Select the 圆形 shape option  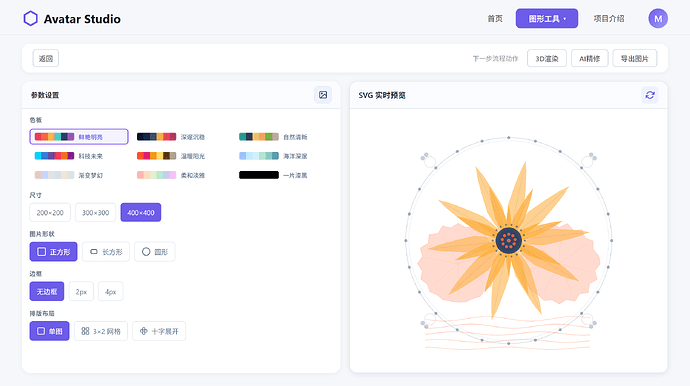154,252
